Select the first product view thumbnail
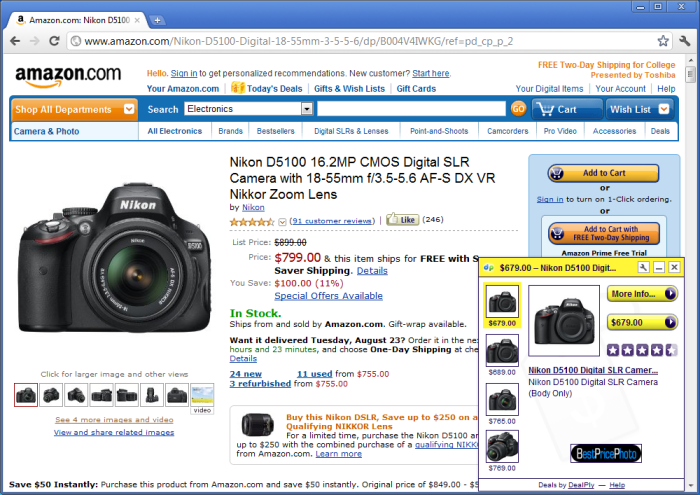The height and width of the screenshot is (495, 700). tap(26, 395)
